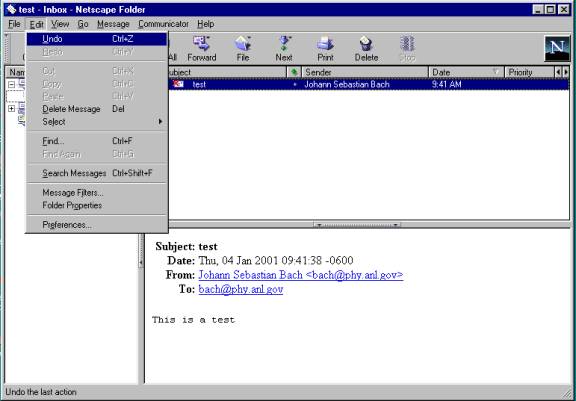Close the open Edit menu title
The width and height of the screenshot is (576, 401).
(x=37, y=24)
